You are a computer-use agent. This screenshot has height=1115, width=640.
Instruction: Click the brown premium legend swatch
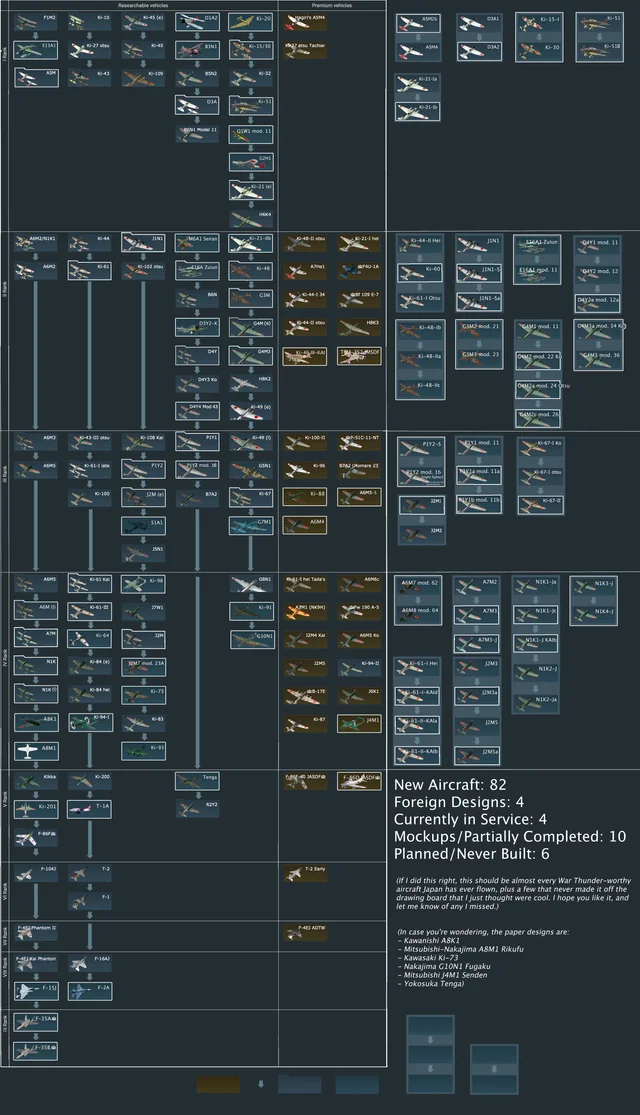pyautogui.click(x=218, y=1084)
